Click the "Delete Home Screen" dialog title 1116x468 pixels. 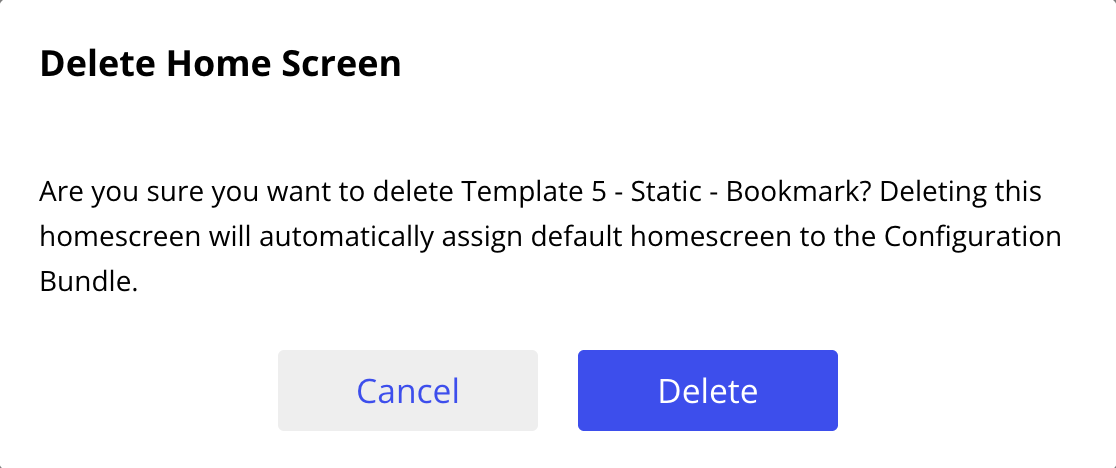click(x=220, y=65)
